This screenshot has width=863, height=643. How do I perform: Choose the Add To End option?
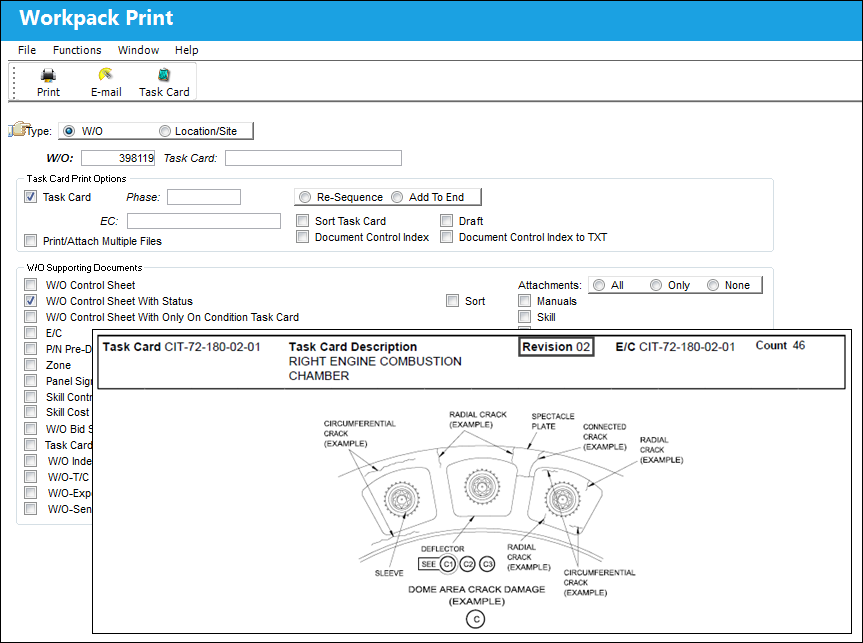[x=397, y=197]
